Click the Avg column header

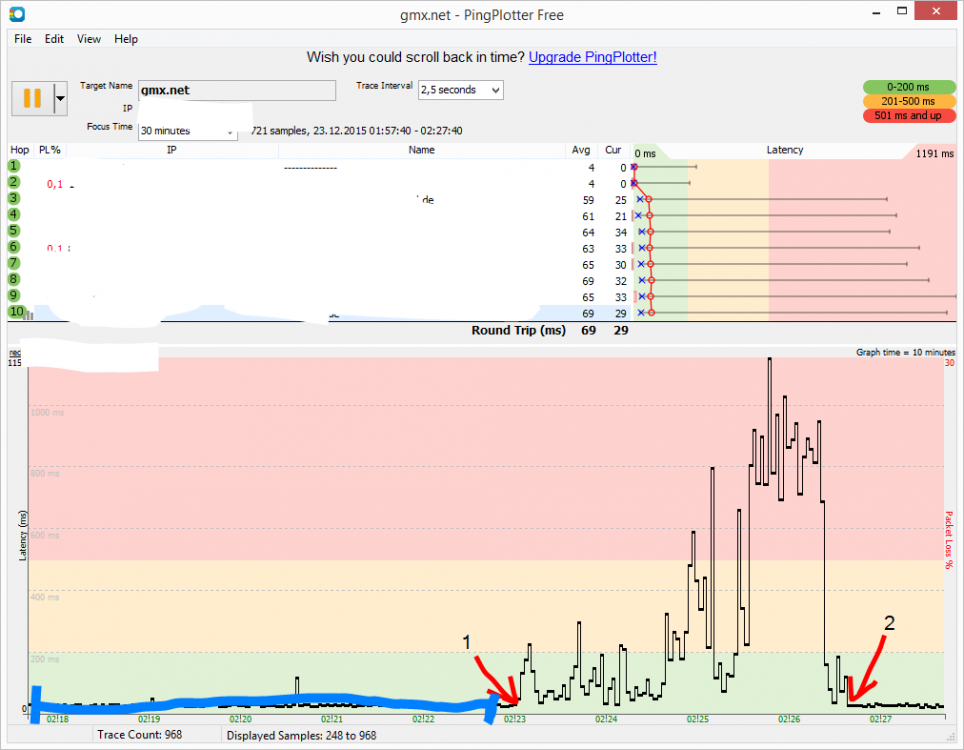click(580, 150)
